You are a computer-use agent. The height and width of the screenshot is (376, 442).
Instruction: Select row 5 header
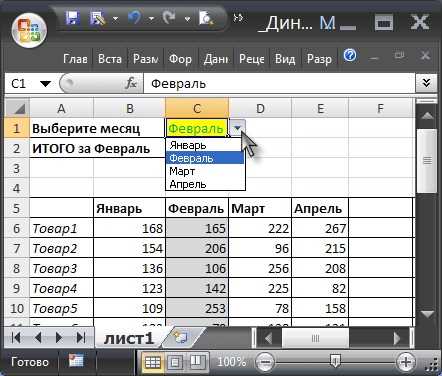(x=17, y=208)
